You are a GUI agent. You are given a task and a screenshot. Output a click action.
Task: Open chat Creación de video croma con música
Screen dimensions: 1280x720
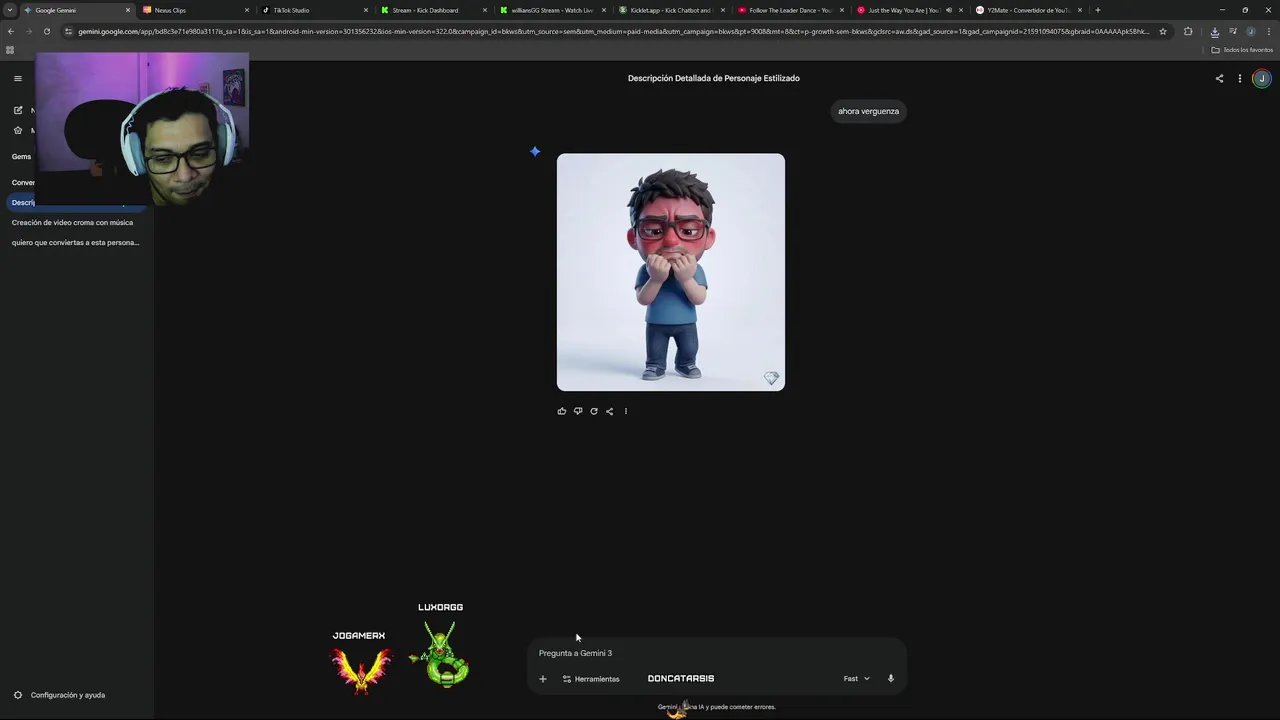pyautogui.click(x=72, y=222)
